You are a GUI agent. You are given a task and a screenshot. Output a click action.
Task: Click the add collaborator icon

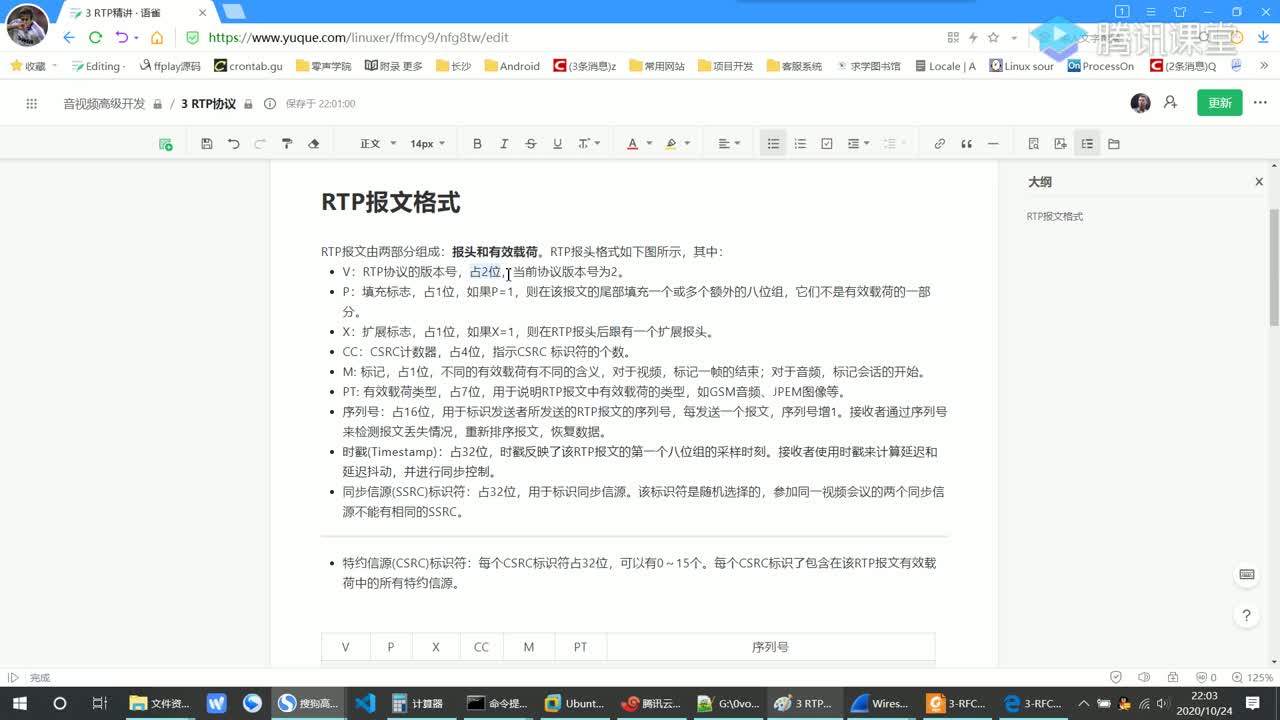pyautogui.click(x=1171, y=103)
